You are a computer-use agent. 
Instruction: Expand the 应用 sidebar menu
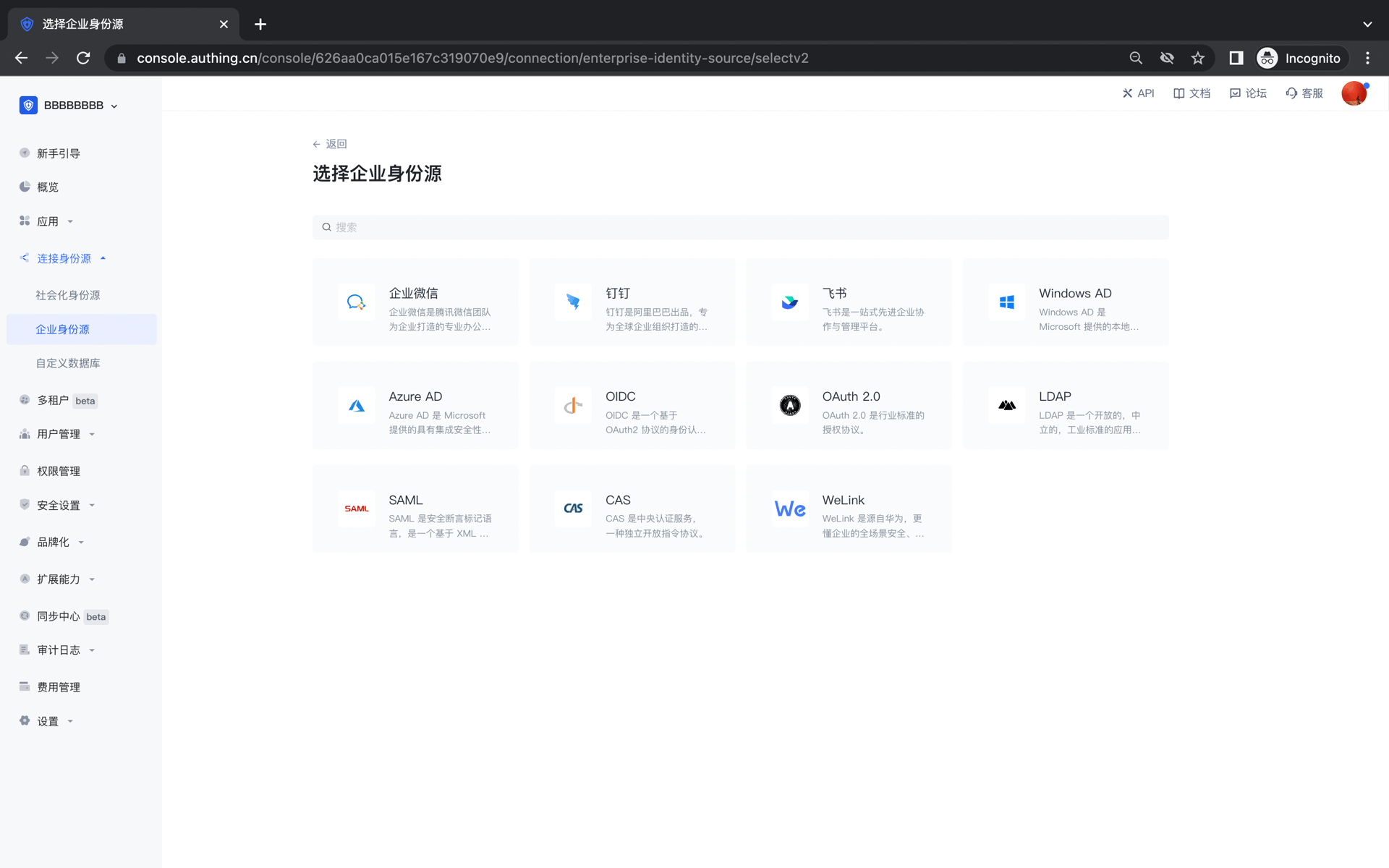pos(48,221)
